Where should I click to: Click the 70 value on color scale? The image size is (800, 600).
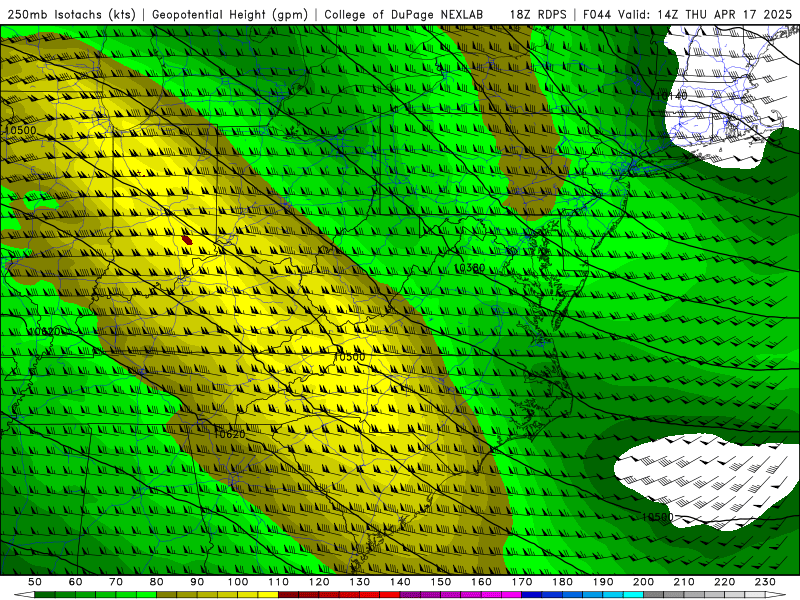116,582
